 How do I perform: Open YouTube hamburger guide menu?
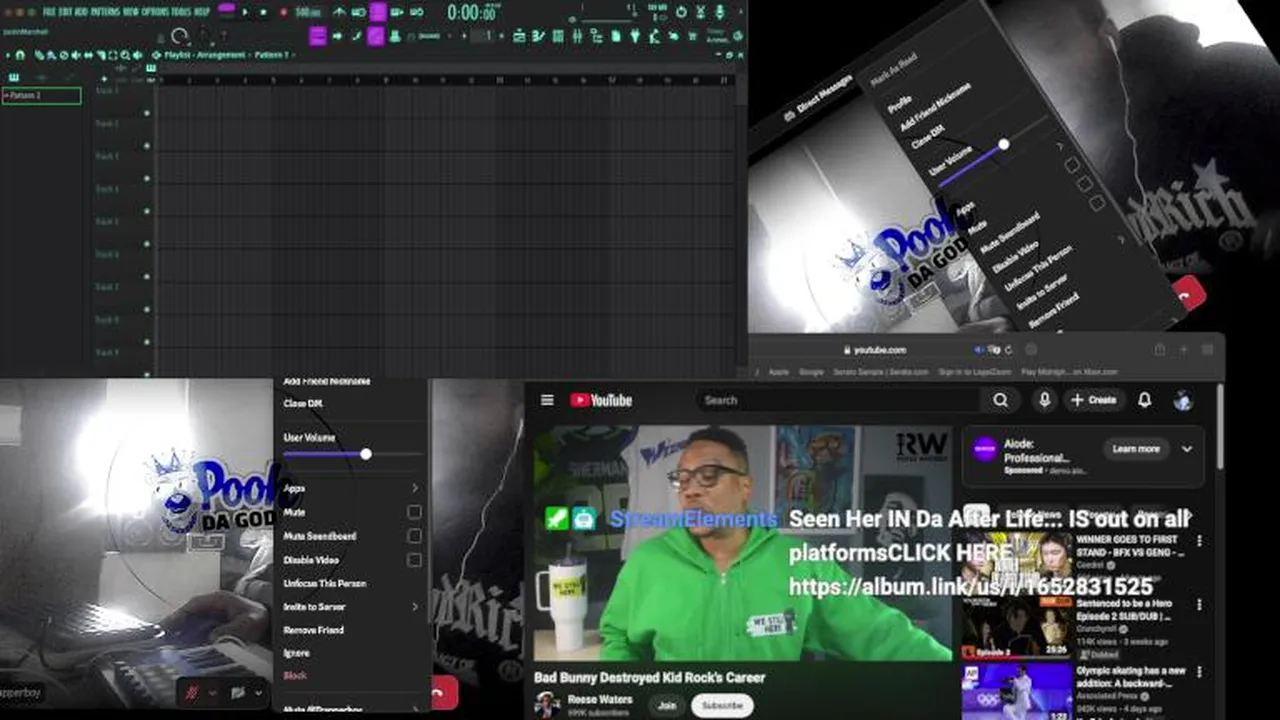tap(547, 400)
